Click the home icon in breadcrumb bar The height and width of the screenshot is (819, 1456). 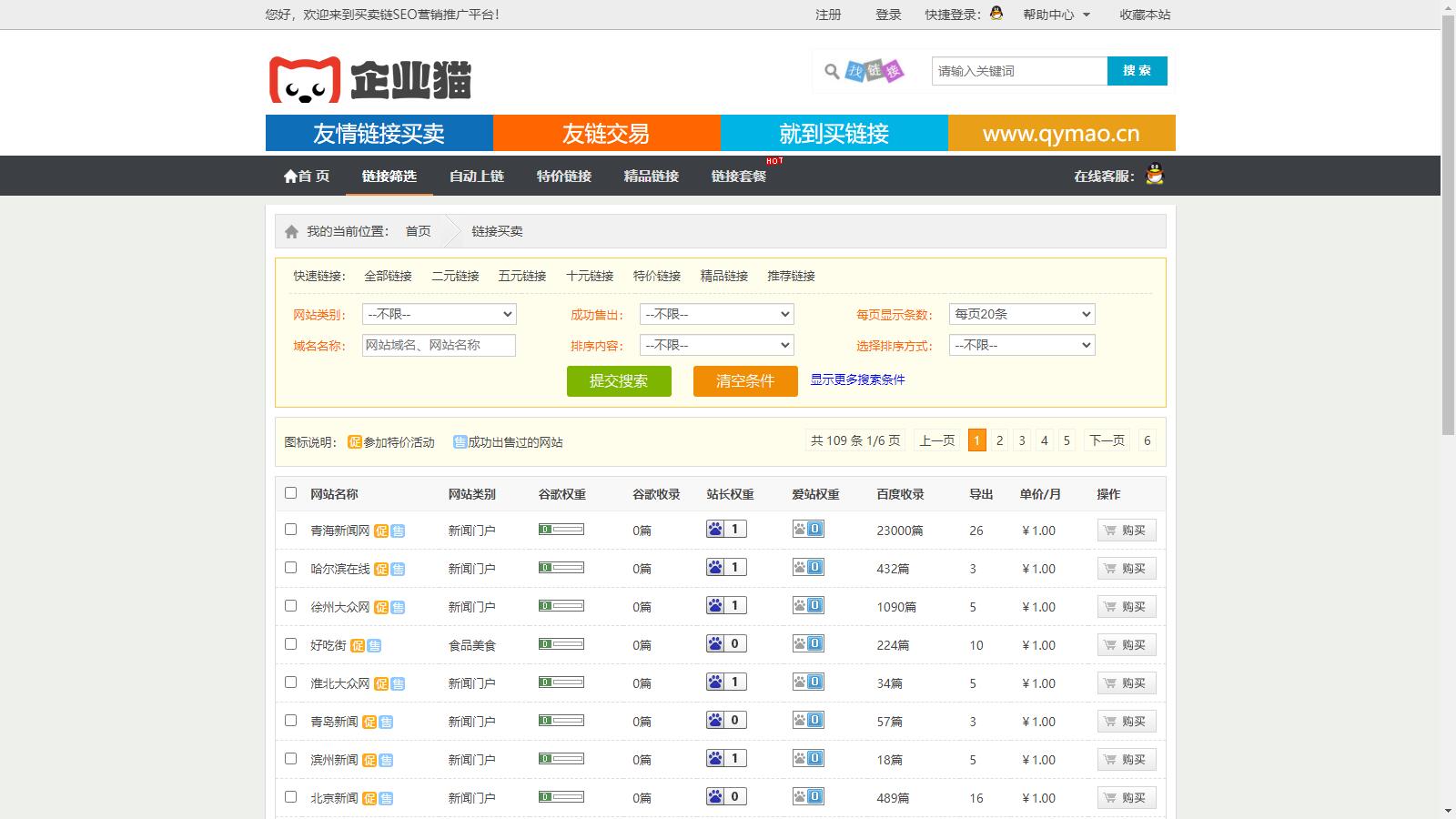[291, 232]
